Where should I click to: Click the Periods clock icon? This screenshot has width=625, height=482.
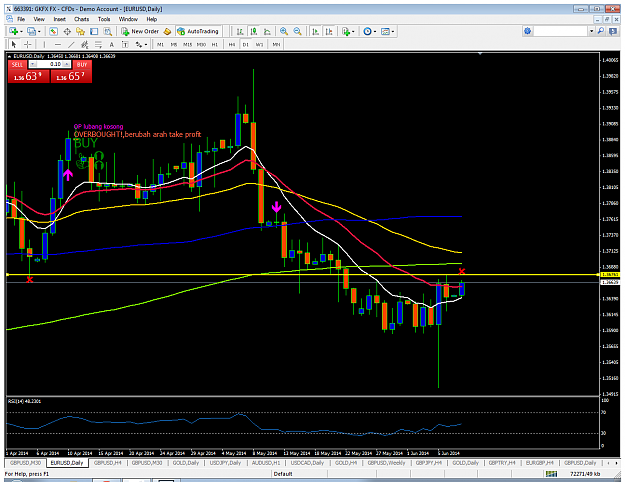point(368,31)
